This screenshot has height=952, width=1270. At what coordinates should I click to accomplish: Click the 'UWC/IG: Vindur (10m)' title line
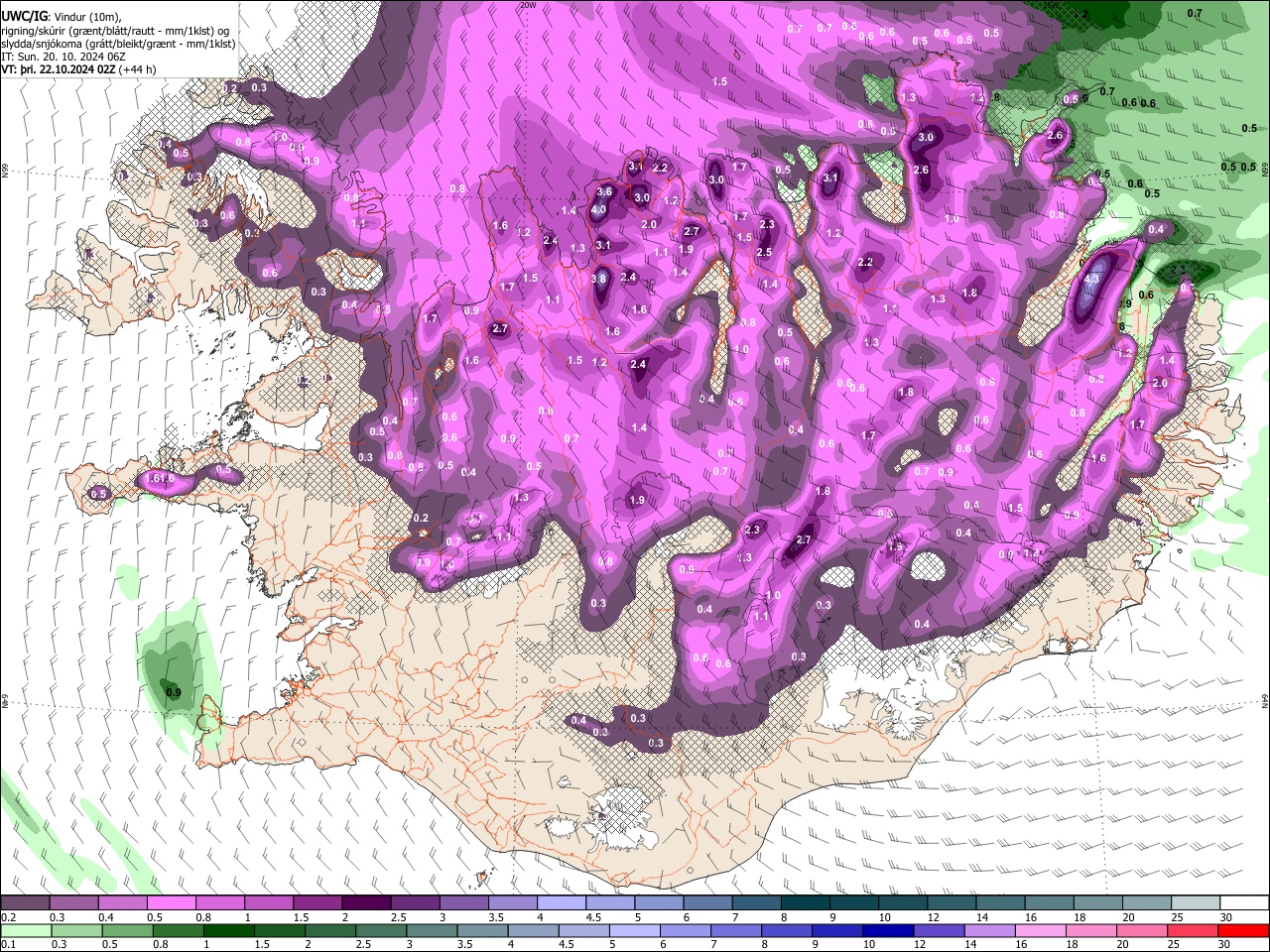click(62, 17)
